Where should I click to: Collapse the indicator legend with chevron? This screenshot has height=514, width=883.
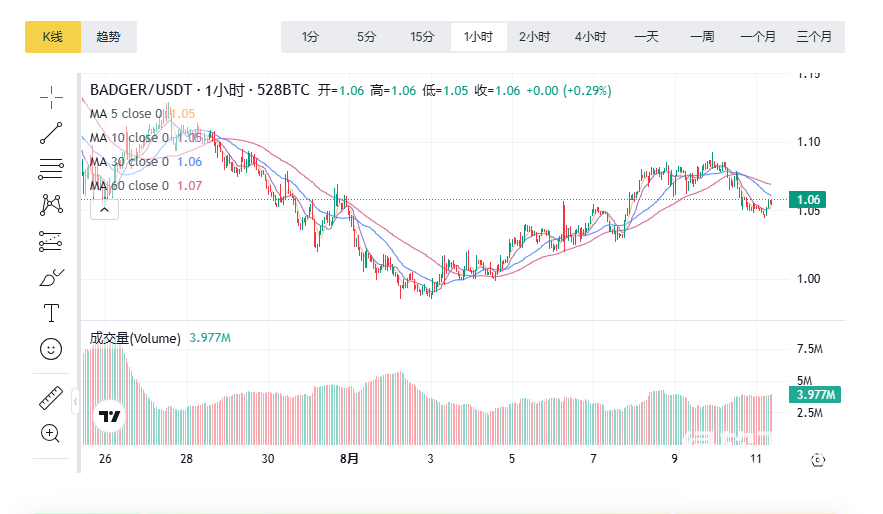106,209
